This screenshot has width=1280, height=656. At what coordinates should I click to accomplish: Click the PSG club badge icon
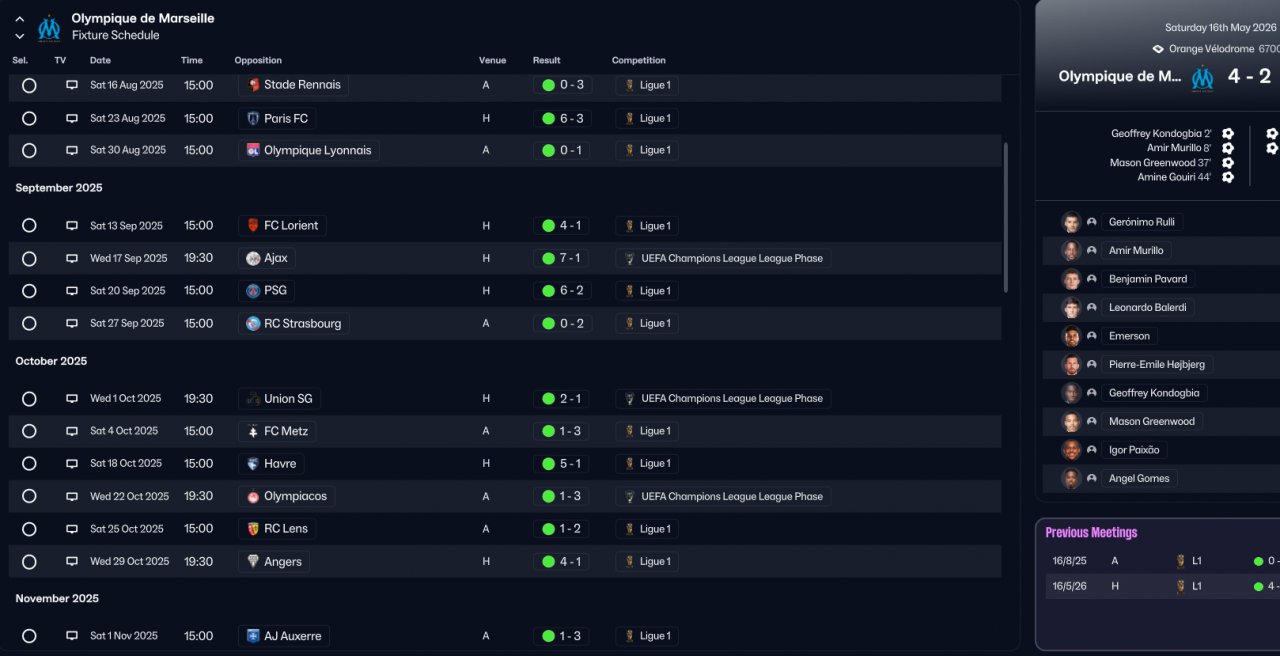[x=253, y=291]
